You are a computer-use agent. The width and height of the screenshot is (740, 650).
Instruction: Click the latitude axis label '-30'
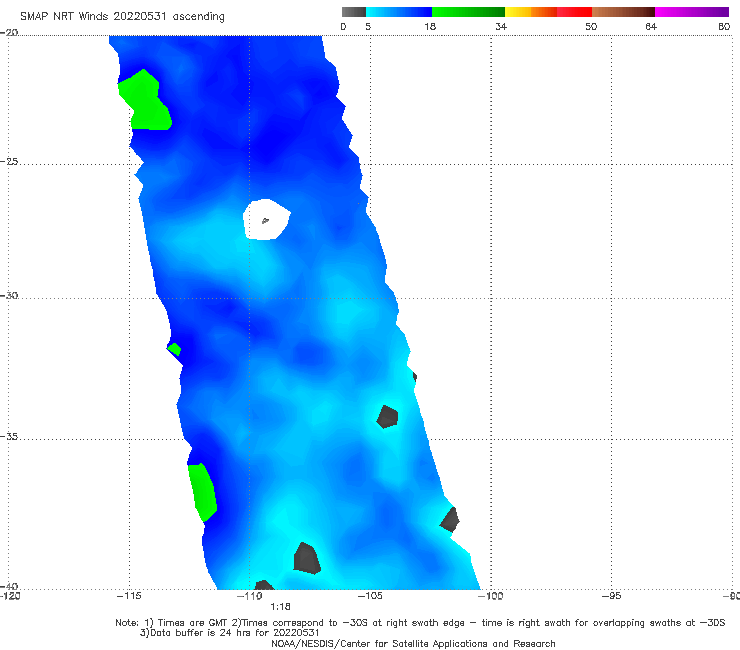pyautogui.click(x=9, y=295)
